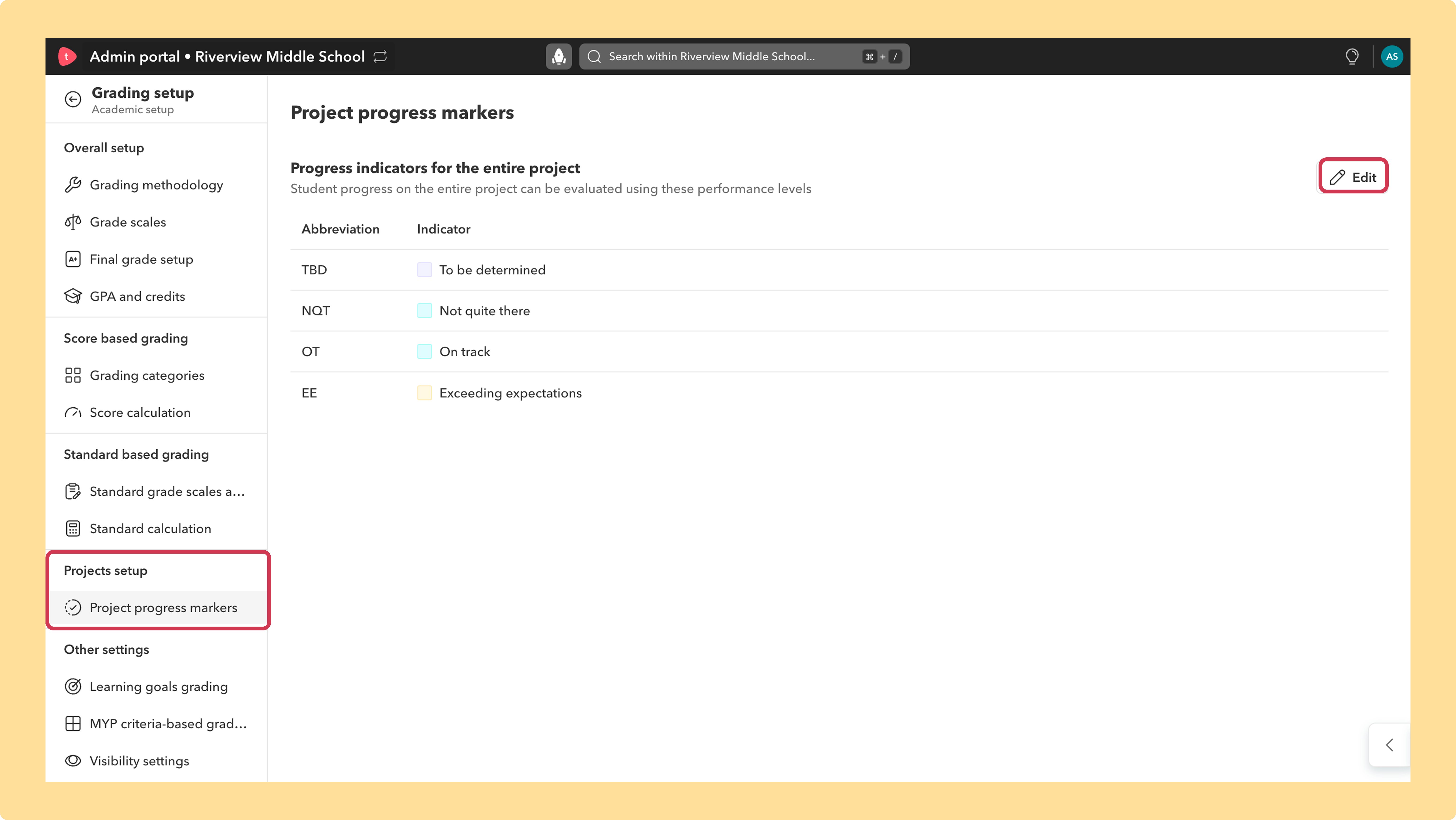Click the graduation cap icon for GPA
This screenshot has height=820, width=1456.
[73, 296]
